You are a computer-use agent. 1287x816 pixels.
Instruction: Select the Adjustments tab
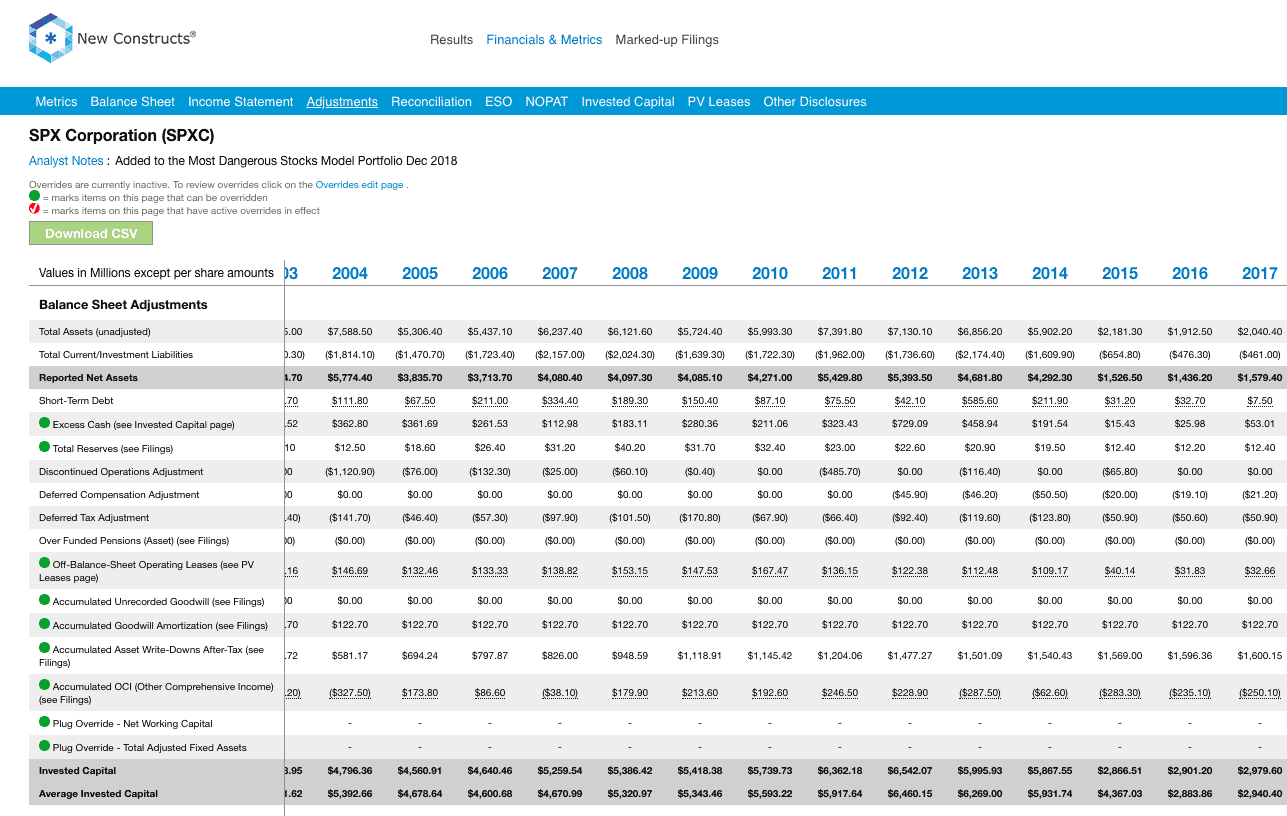click(342, 102)
